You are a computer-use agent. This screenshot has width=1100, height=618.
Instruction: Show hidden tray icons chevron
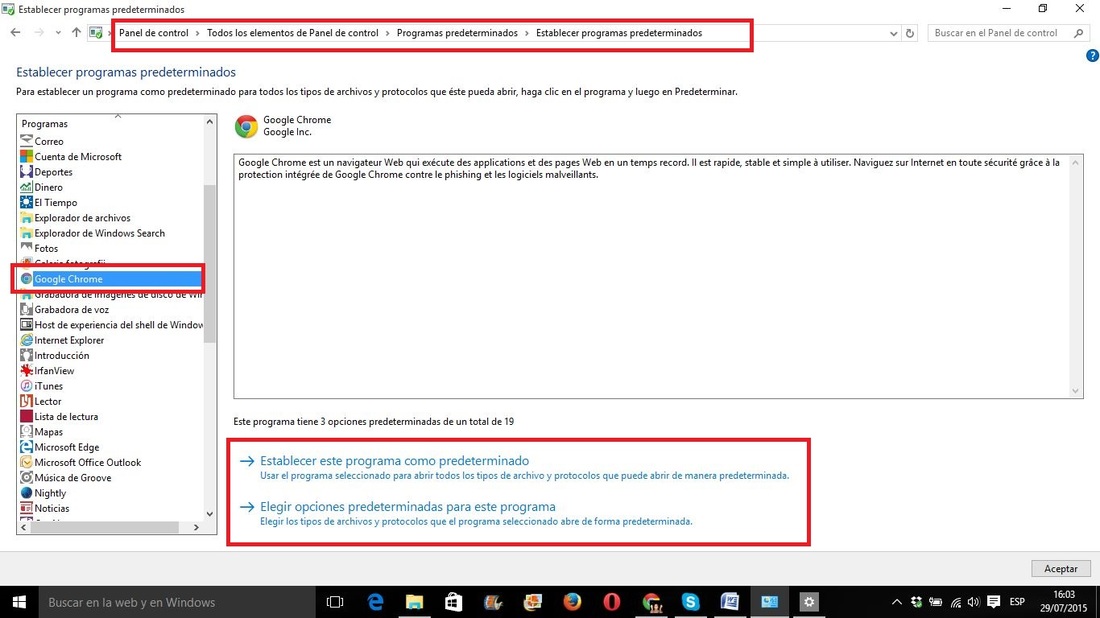point(897,602)
